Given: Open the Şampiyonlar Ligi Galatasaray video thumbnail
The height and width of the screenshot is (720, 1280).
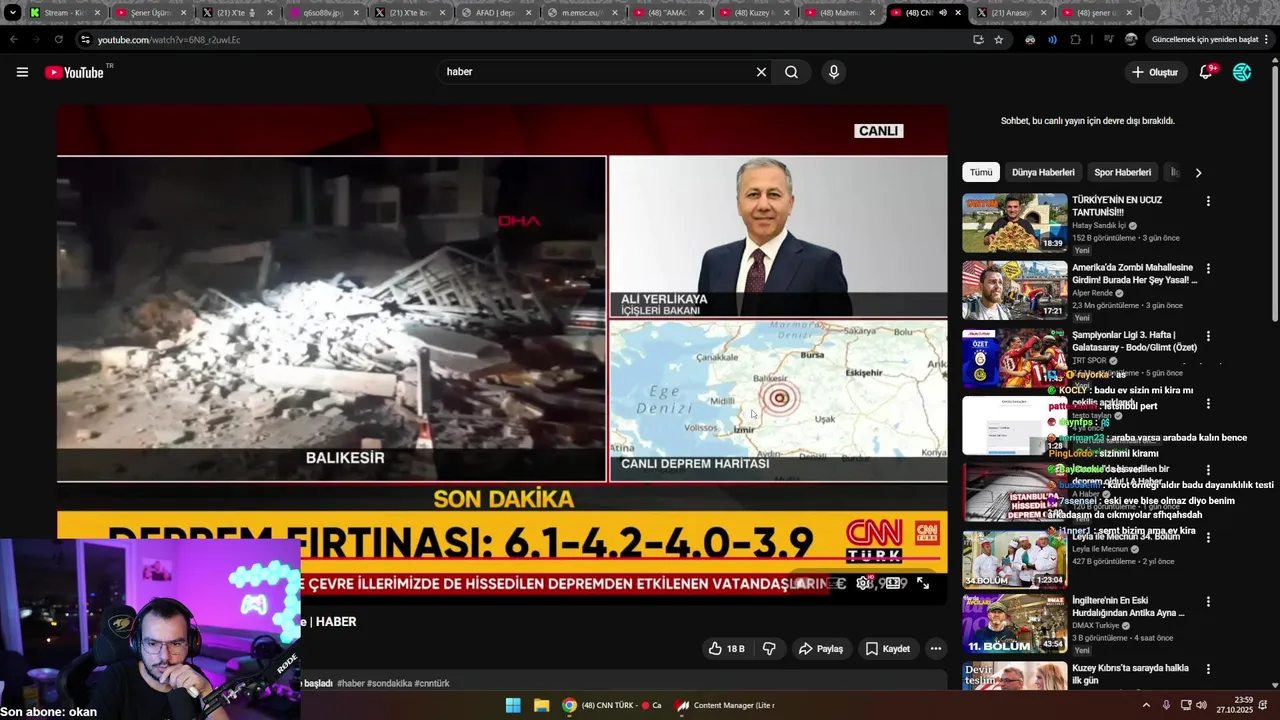Looking at the screenshot, I should [1014, 357].
